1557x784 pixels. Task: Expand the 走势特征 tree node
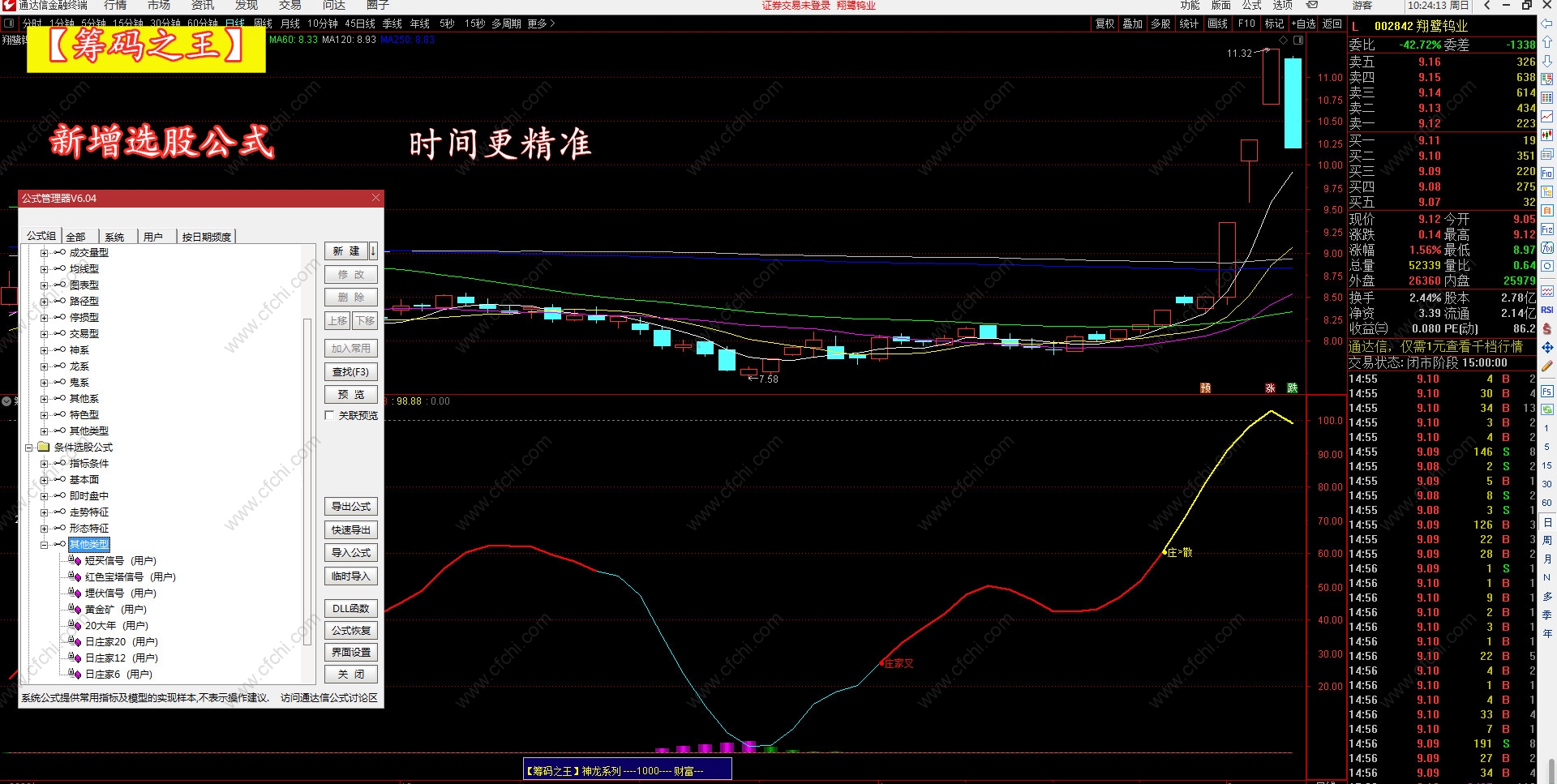tap(45, 512)
